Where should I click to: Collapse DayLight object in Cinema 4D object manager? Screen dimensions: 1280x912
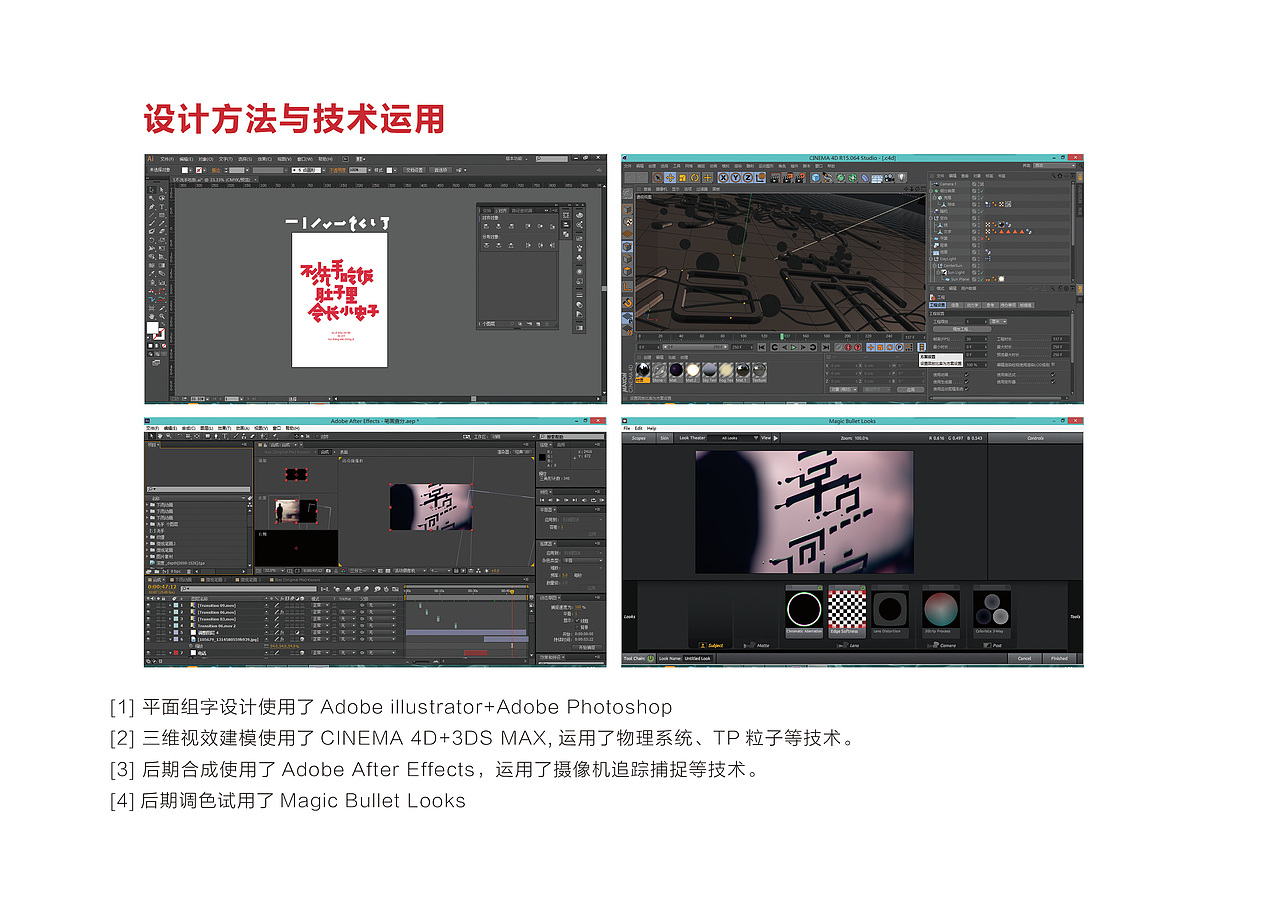tap(931, 259)
